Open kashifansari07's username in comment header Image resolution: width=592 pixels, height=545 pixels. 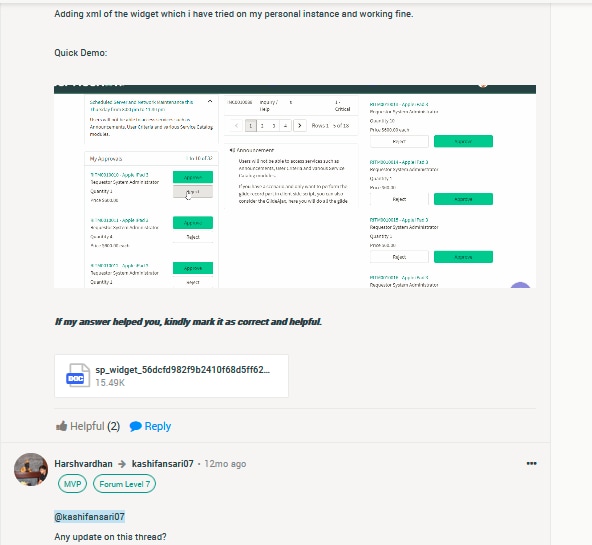pyautogui.click(x=162, y=464)
